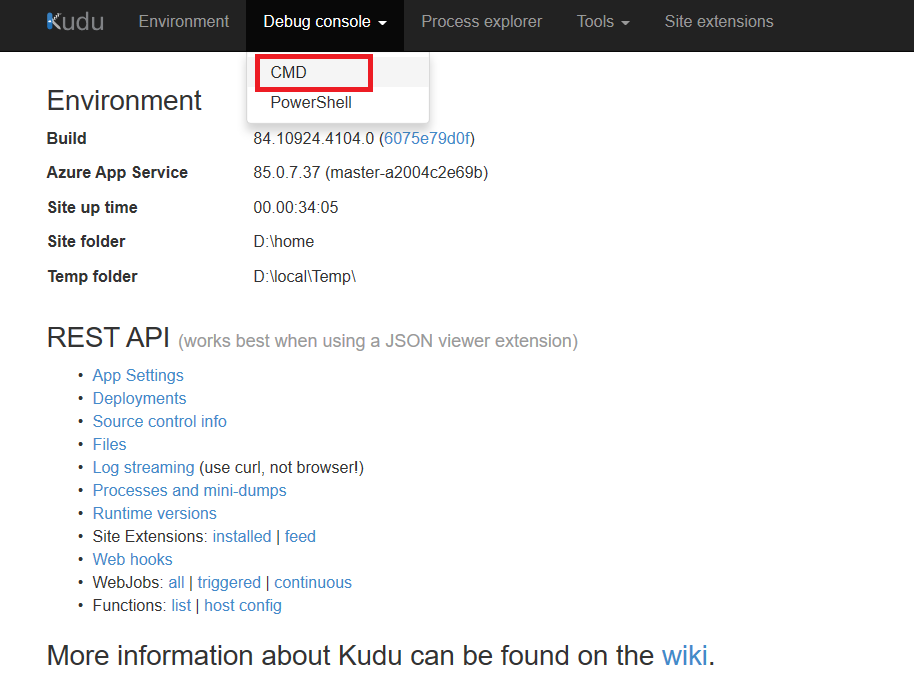The image size is (914, 687).
Task: Open Site extensions page
Action: pyautogui.click(x=719, y=22)
